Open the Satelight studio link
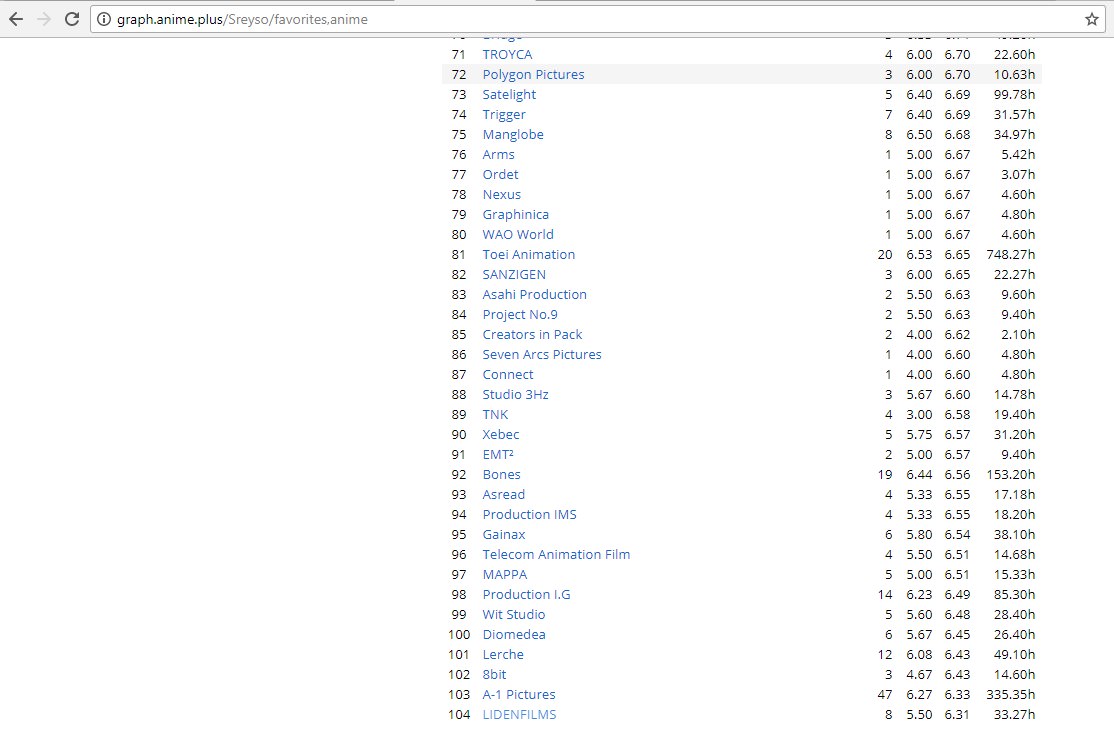 [x=509, y=94]
